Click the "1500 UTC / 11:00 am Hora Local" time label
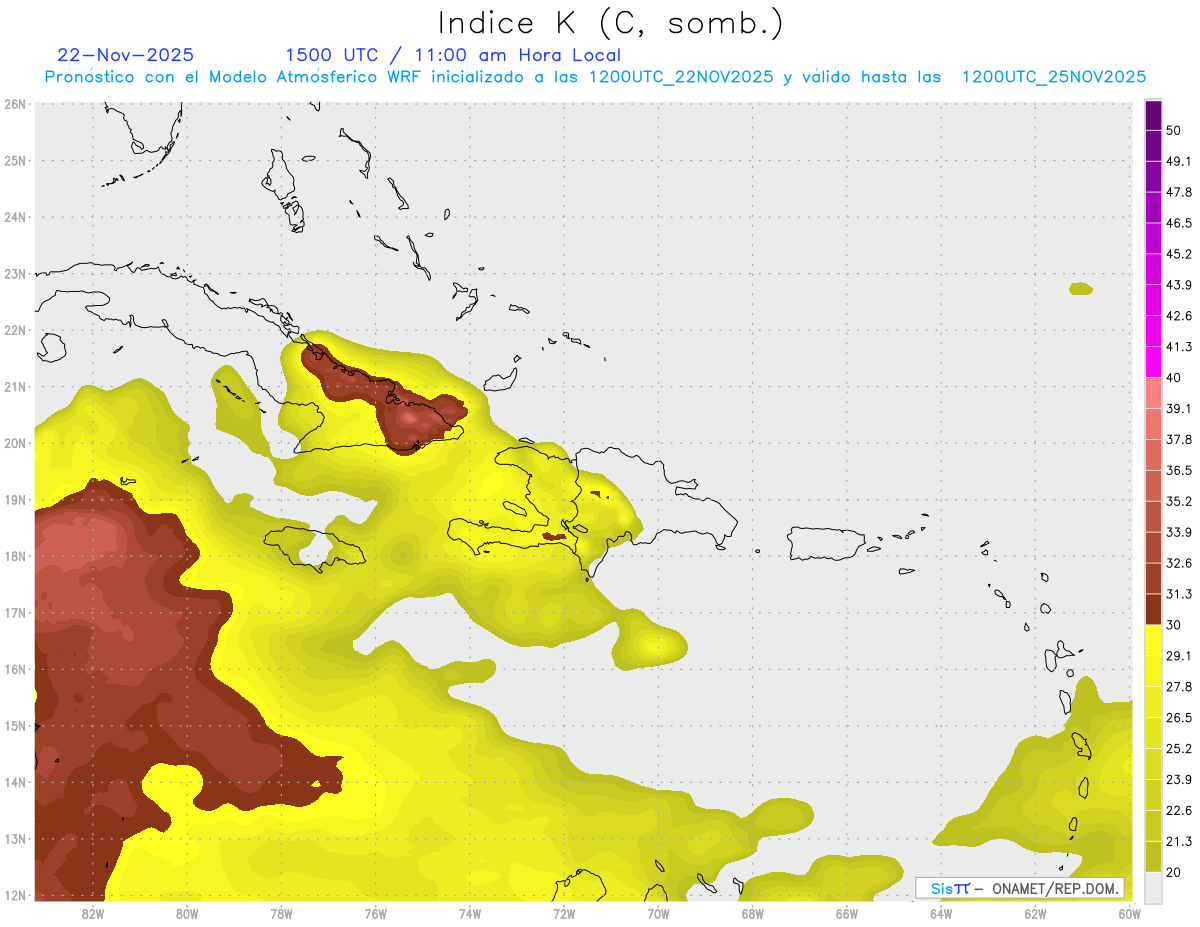This screenshot has height=927, width=1200. click(453, 56)
